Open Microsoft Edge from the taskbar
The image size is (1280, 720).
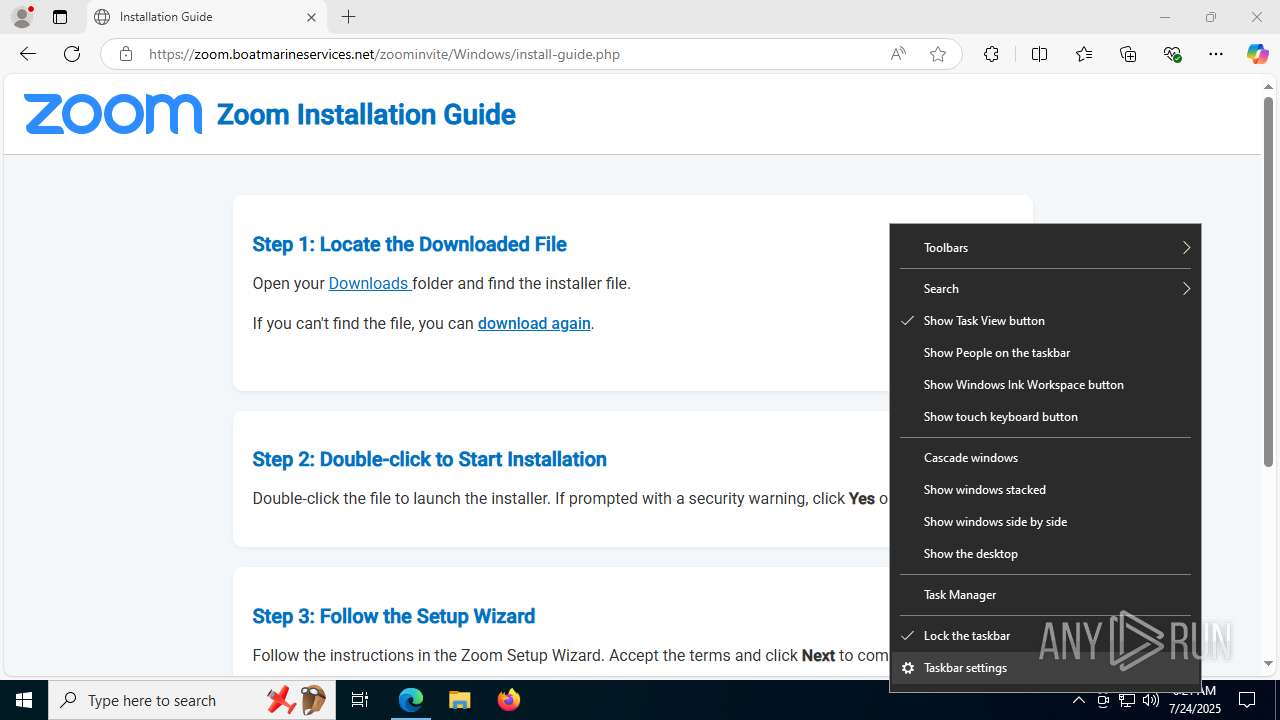tap(411, 700)
